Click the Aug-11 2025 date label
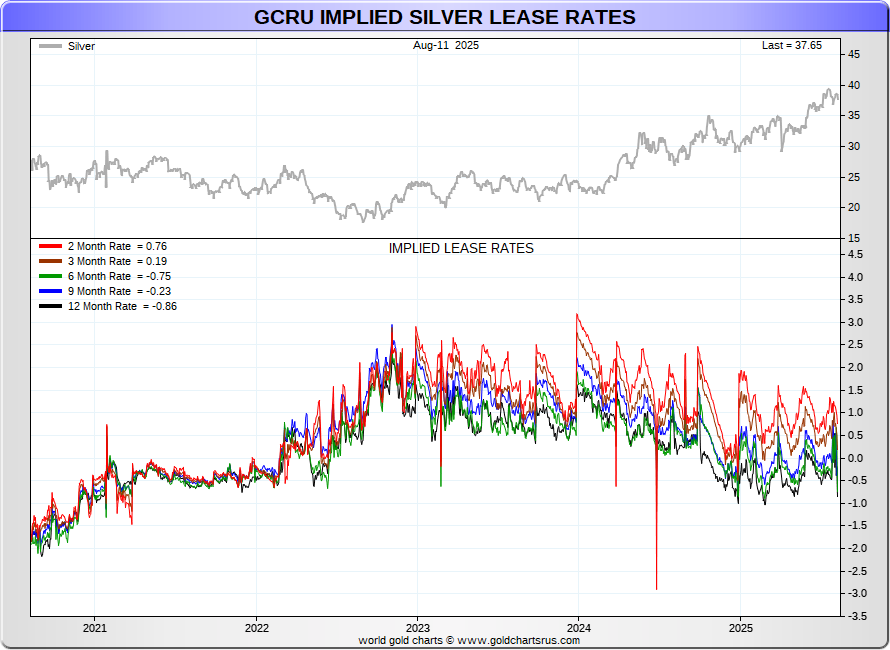Screen dimensions: 890x650 446,45
